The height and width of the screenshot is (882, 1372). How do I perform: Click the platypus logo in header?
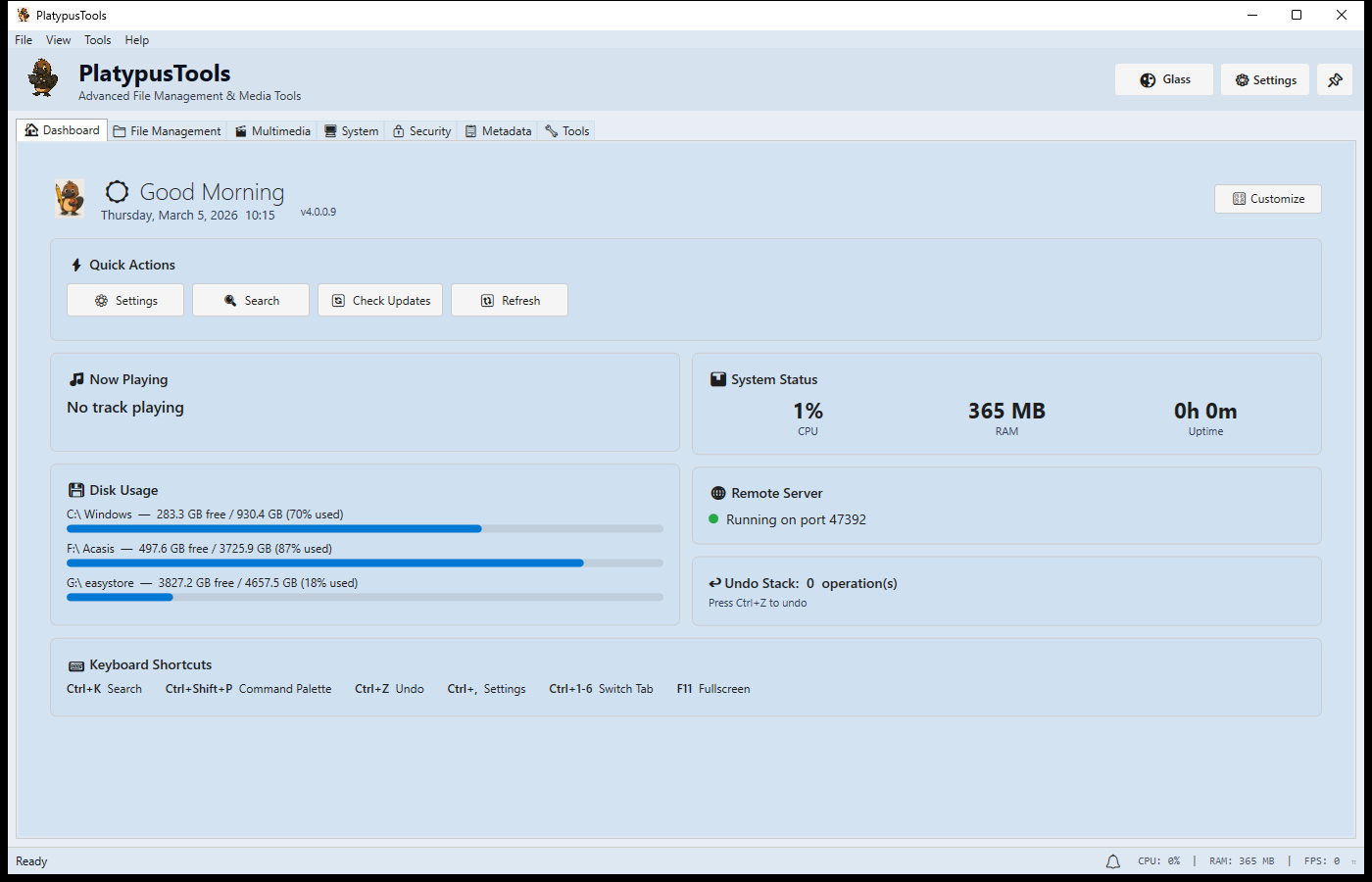(x=43, y=78)
